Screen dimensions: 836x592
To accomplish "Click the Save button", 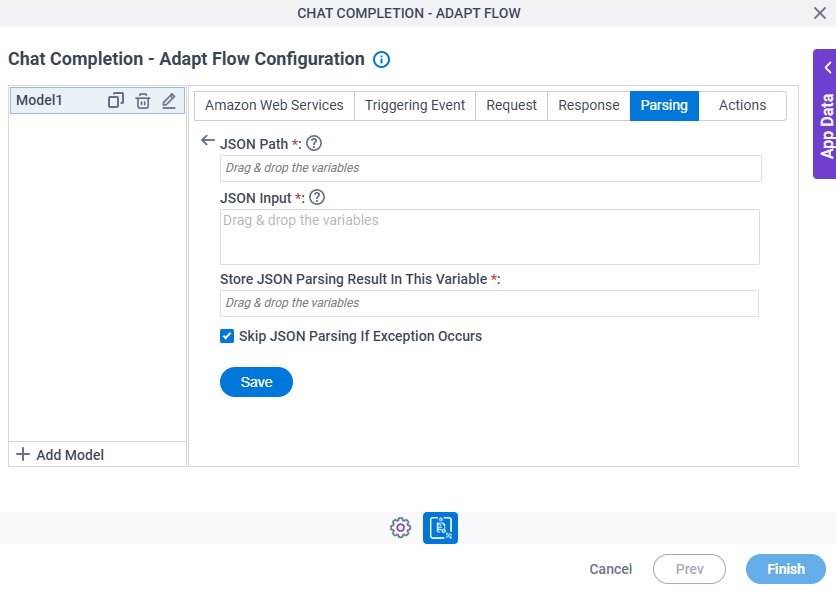I will pos(256,382).
